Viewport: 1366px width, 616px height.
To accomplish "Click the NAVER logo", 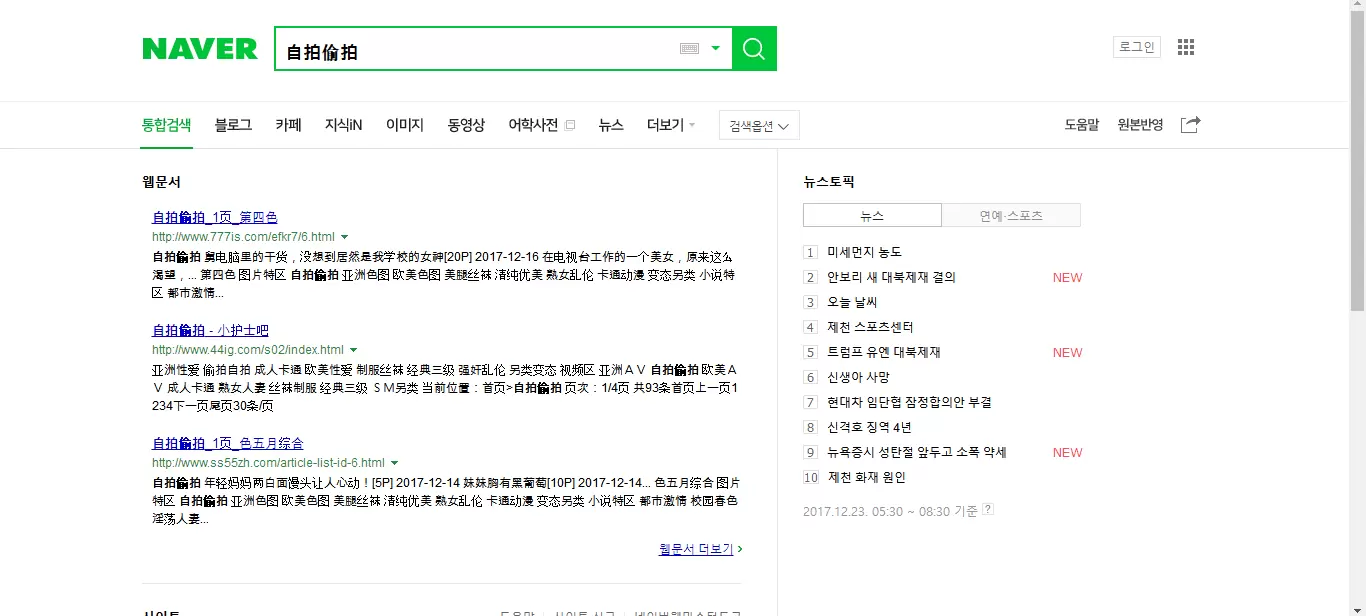I will [x=200, y=49].
